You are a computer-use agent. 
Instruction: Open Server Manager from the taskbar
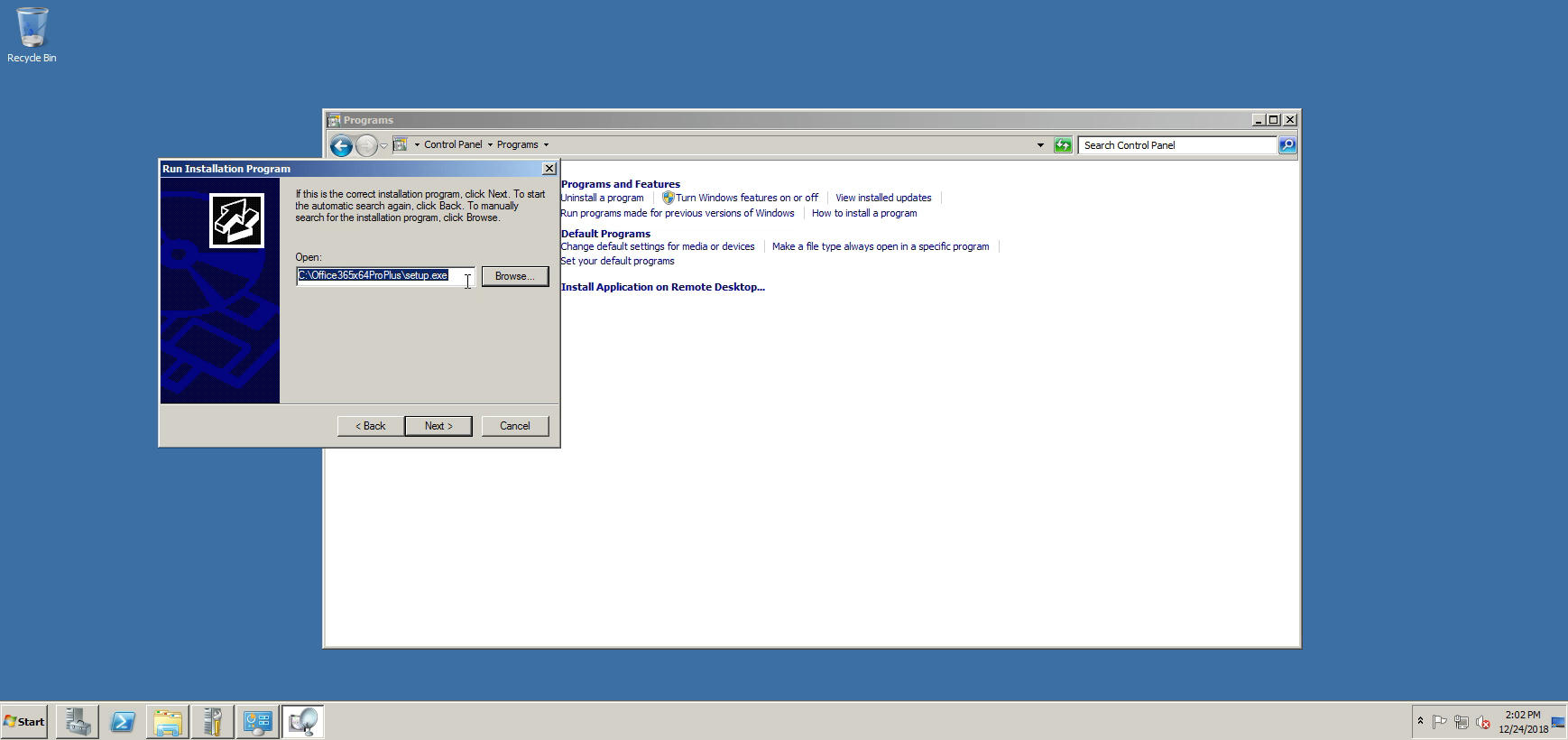click(x=78, y=721)
